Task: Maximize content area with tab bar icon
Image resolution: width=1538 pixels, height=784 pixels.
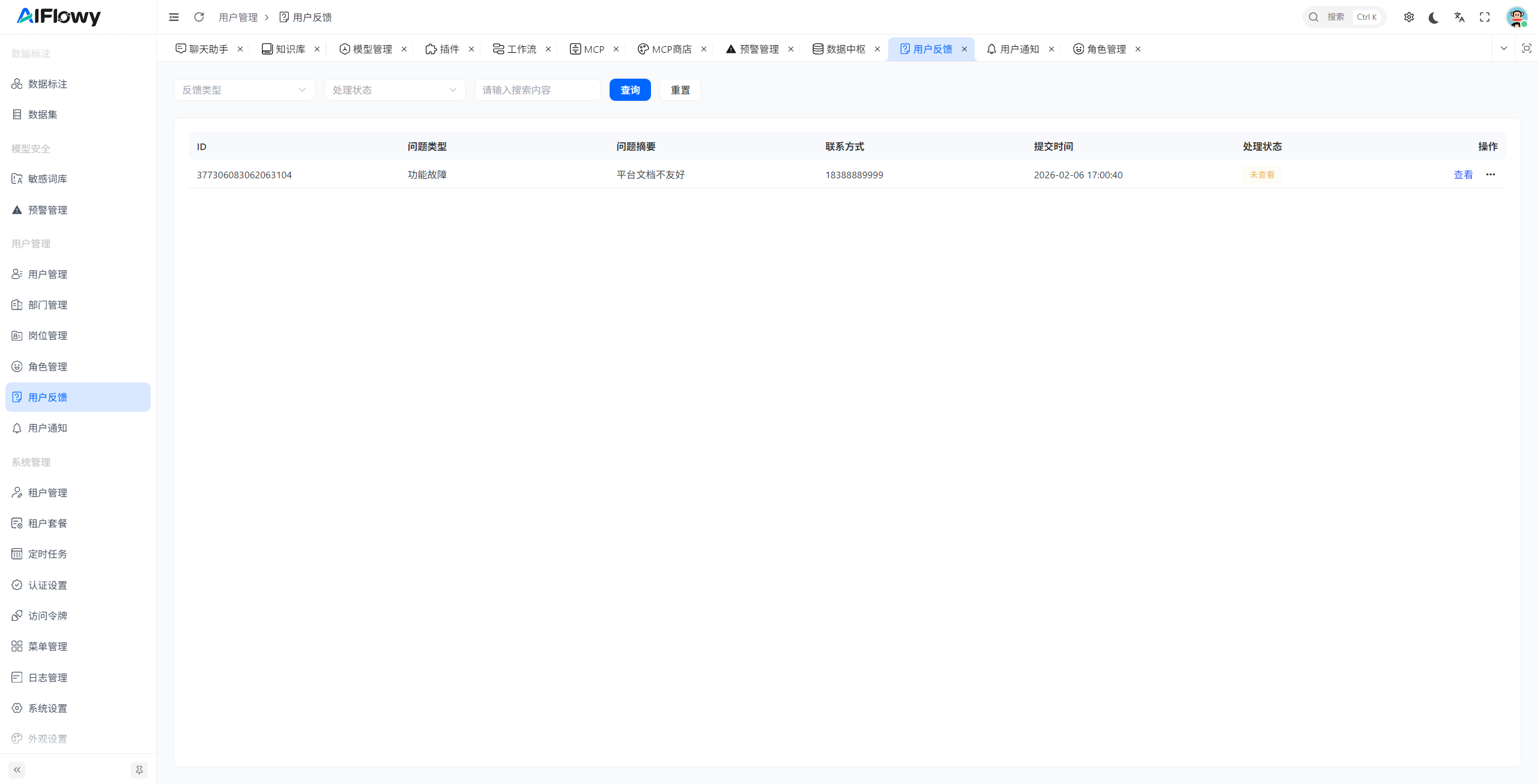Action: click(x=1526, y=49)
